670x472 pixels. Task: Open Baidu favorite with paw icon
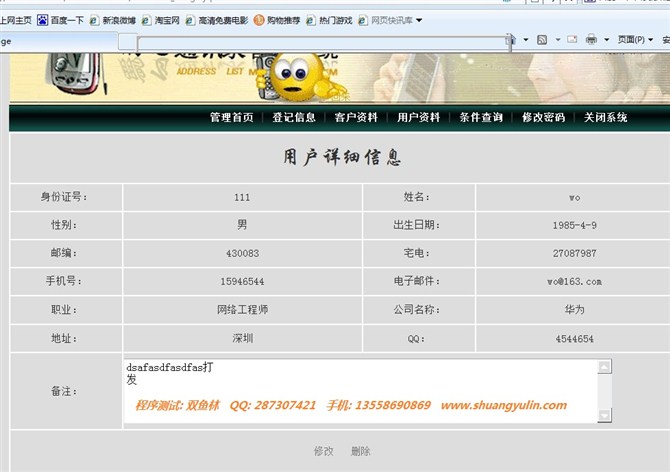click(x=60, y=20)
